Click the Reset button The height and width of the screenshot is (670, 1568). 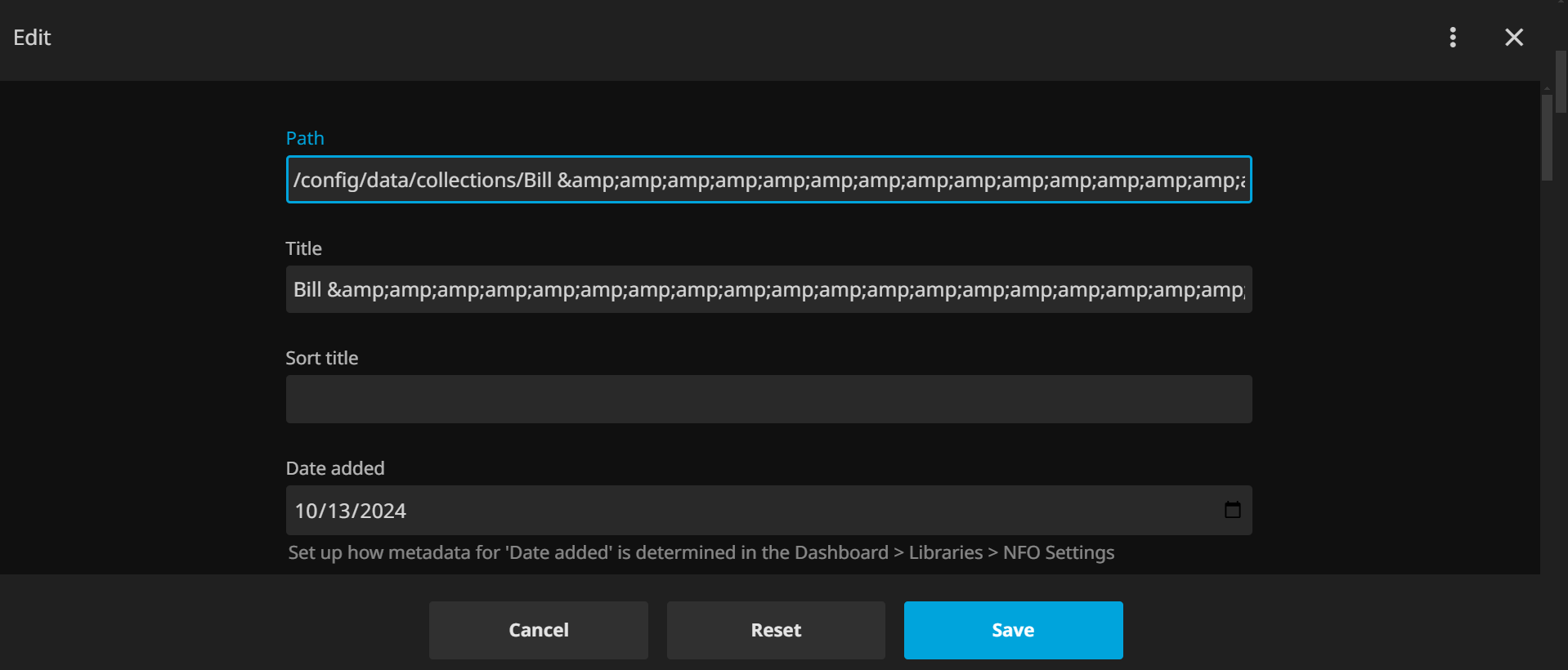775,630
